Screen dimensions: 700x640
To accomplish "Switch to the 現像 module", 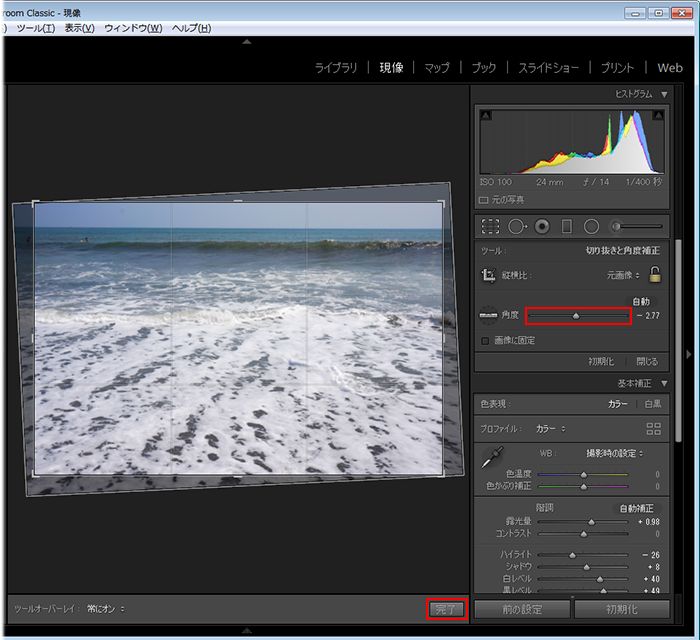I will point(392,68).
